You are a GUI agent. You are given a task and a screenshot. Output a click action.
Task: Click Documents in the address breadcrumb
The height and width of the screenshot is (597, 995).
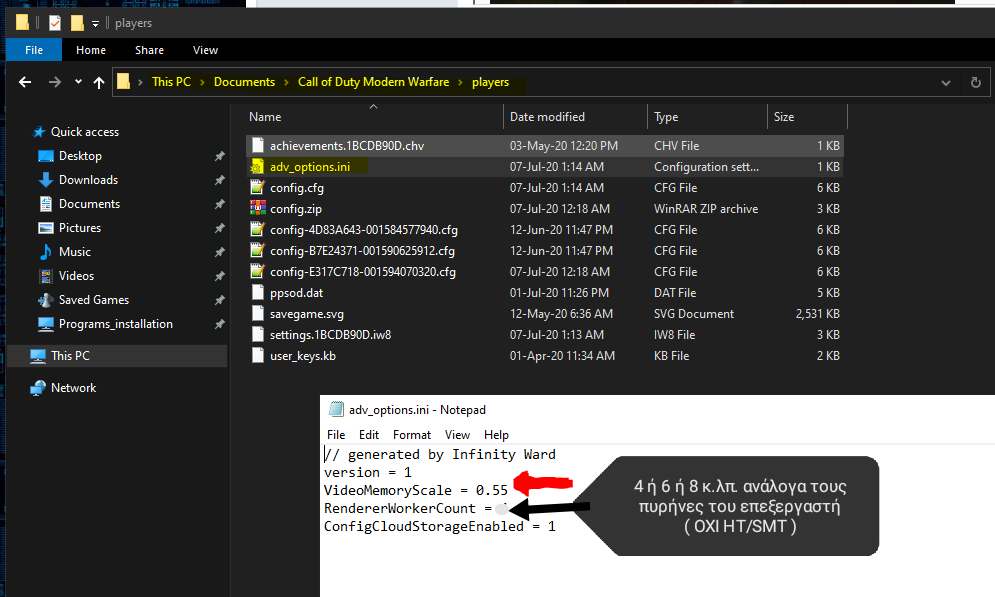click(244, 82)
